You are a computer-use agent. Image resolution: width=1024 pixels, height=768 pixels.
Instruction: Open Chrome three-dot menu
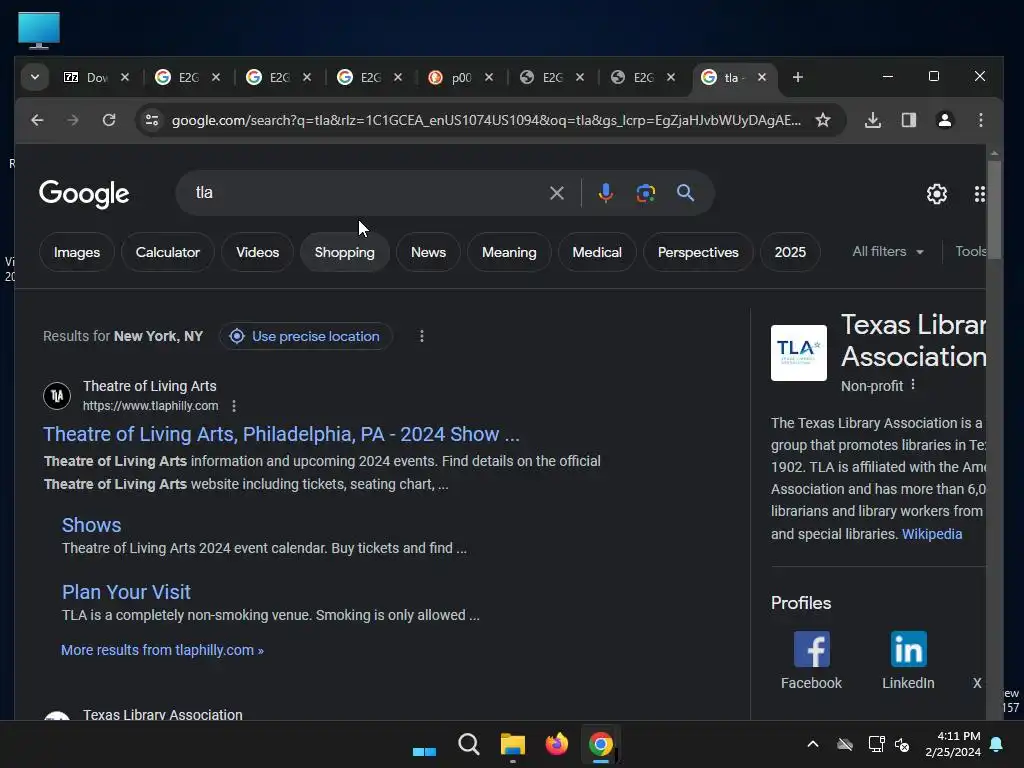point(980,120)
